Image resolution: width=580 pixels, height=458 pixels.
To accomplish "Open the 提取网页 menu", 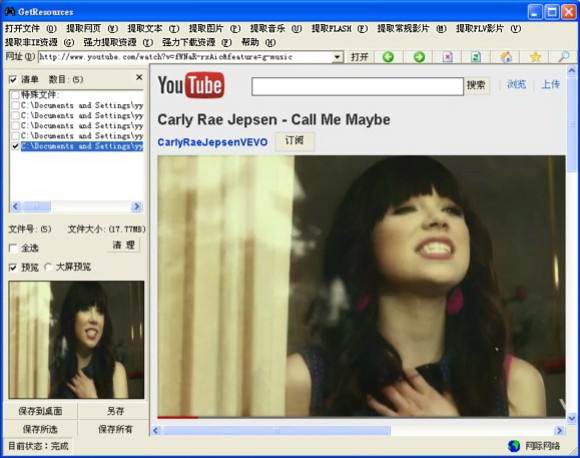I will pos(92,28).
